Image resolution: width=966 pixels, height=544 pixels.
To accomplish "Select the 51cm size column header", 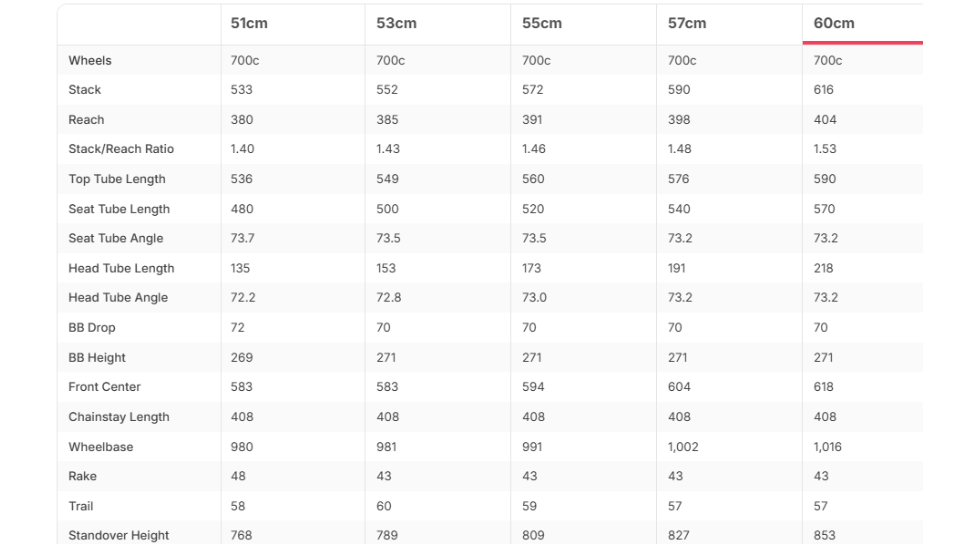I will coord(249,23).
